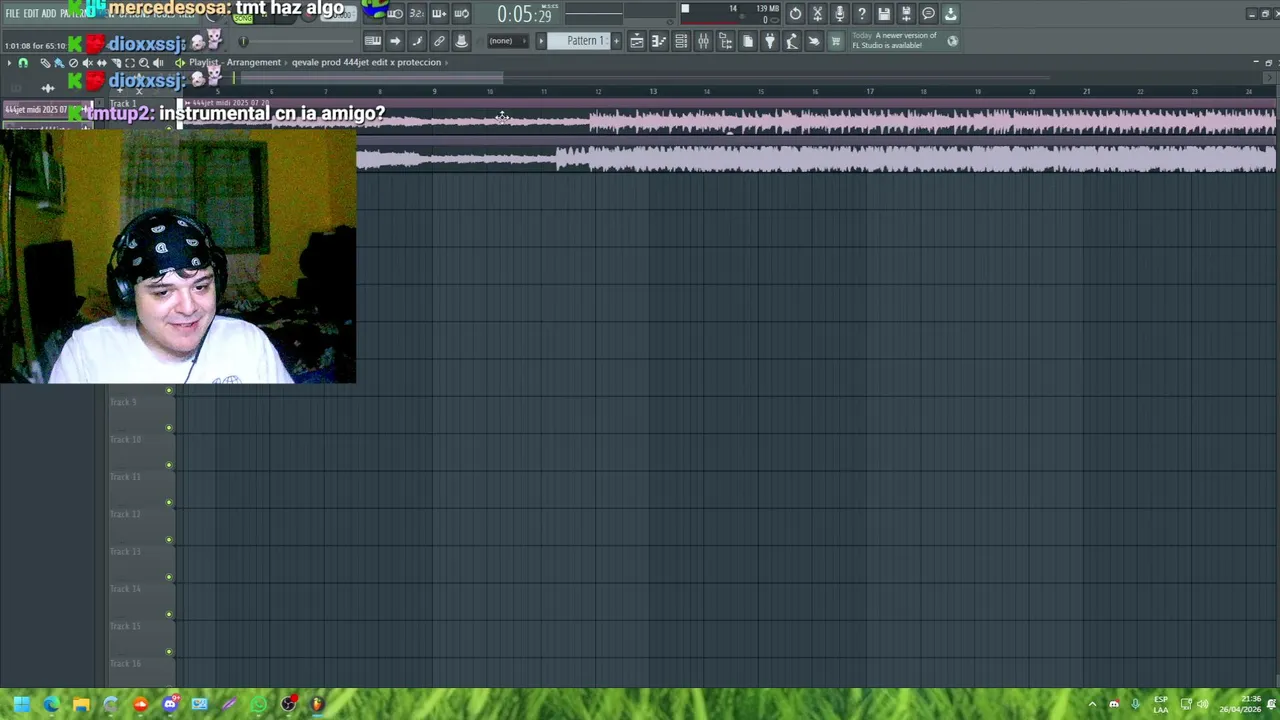Open the FILE menu
The image size is (1280, 720).
click(x=12, y=13)
